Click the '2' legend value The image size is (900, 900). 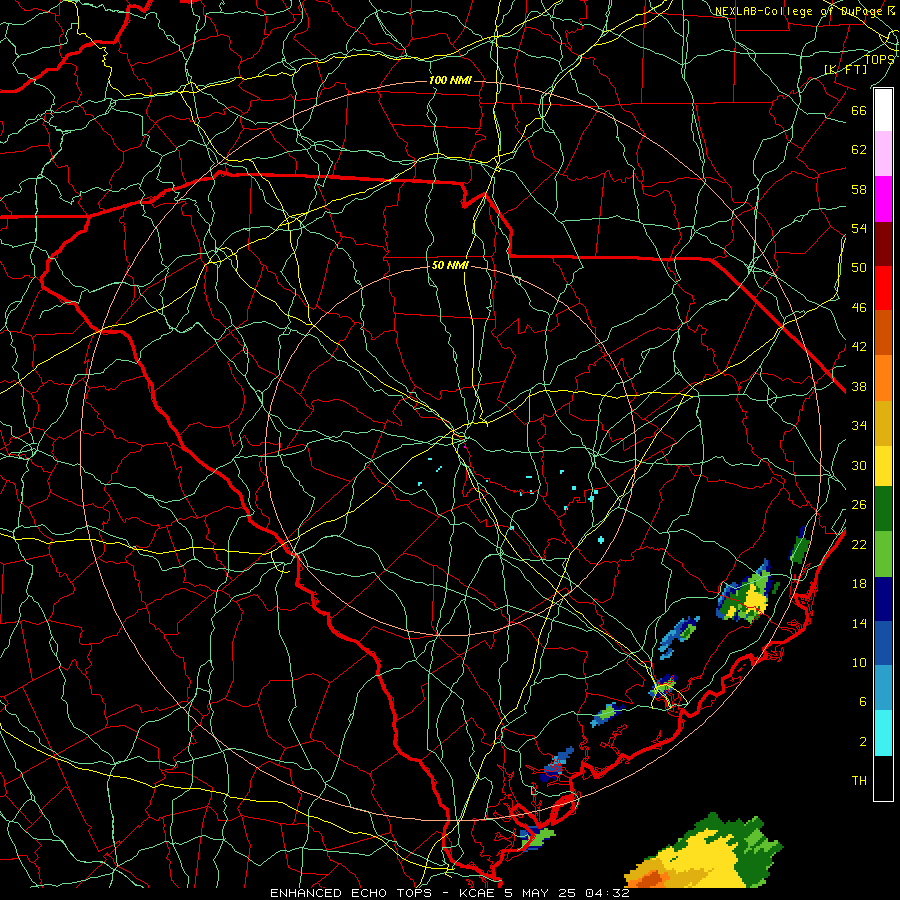(x=862, y=742)
